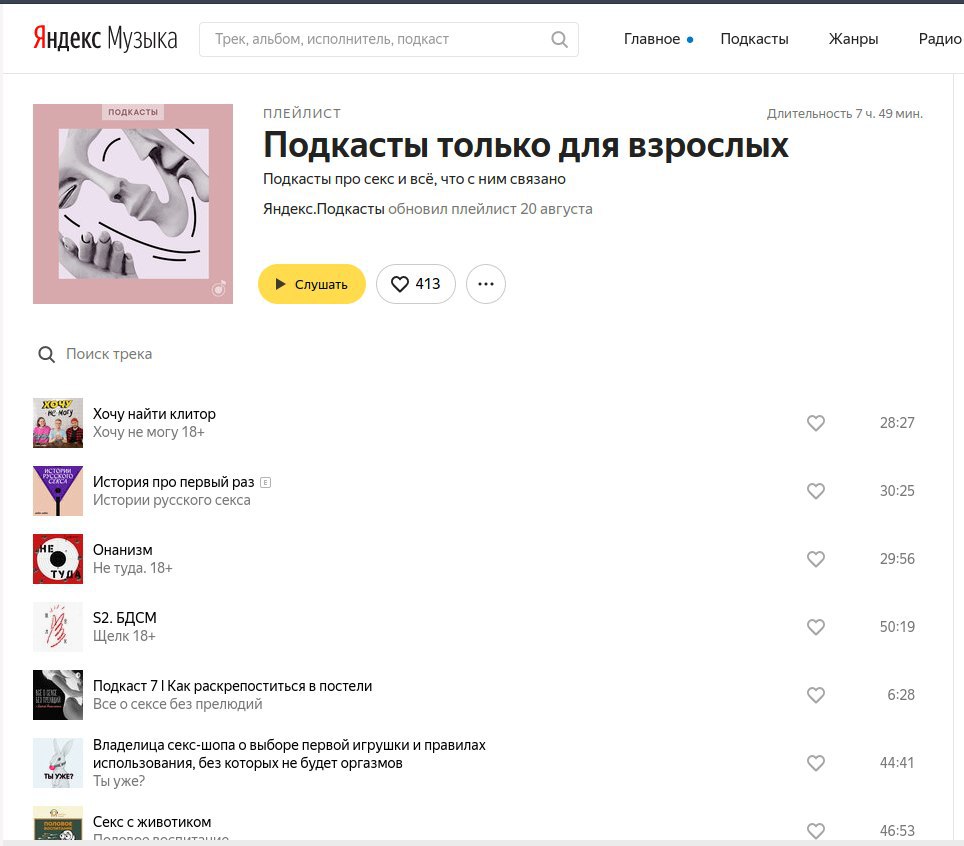This screenshot has height=846, width=964.
Task: Like the playlist with the 413 heart button
Action: pos(416,283)
